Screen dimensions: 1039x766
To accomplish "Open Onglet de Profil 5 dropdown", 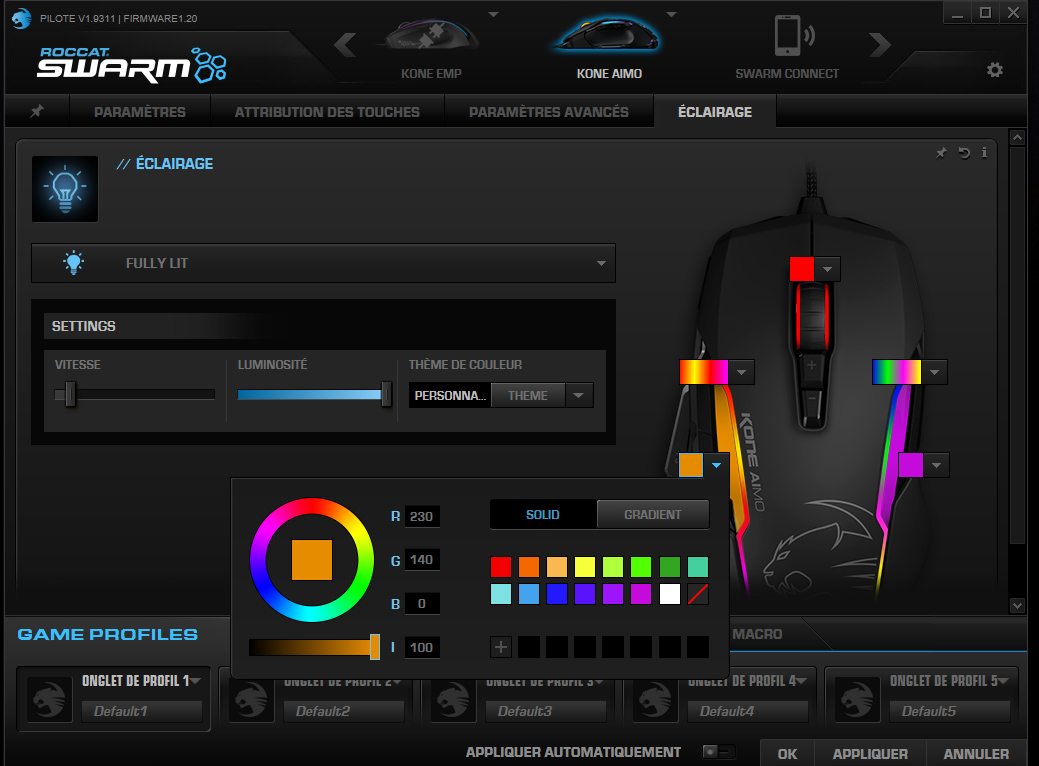I will tap(1003, 681).
